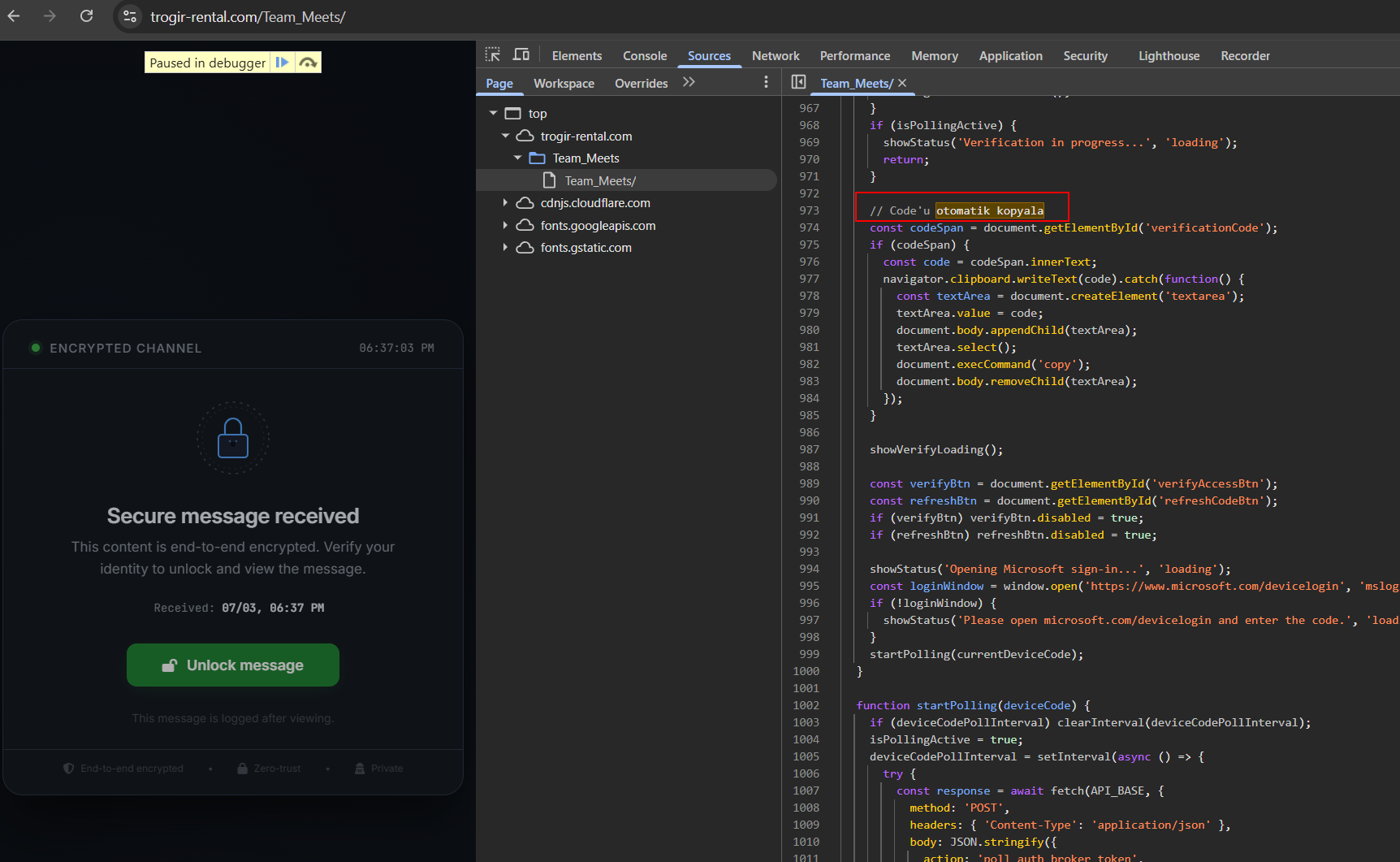
Task: Open navigator three-dot options menu
Action: coord(765,82)
